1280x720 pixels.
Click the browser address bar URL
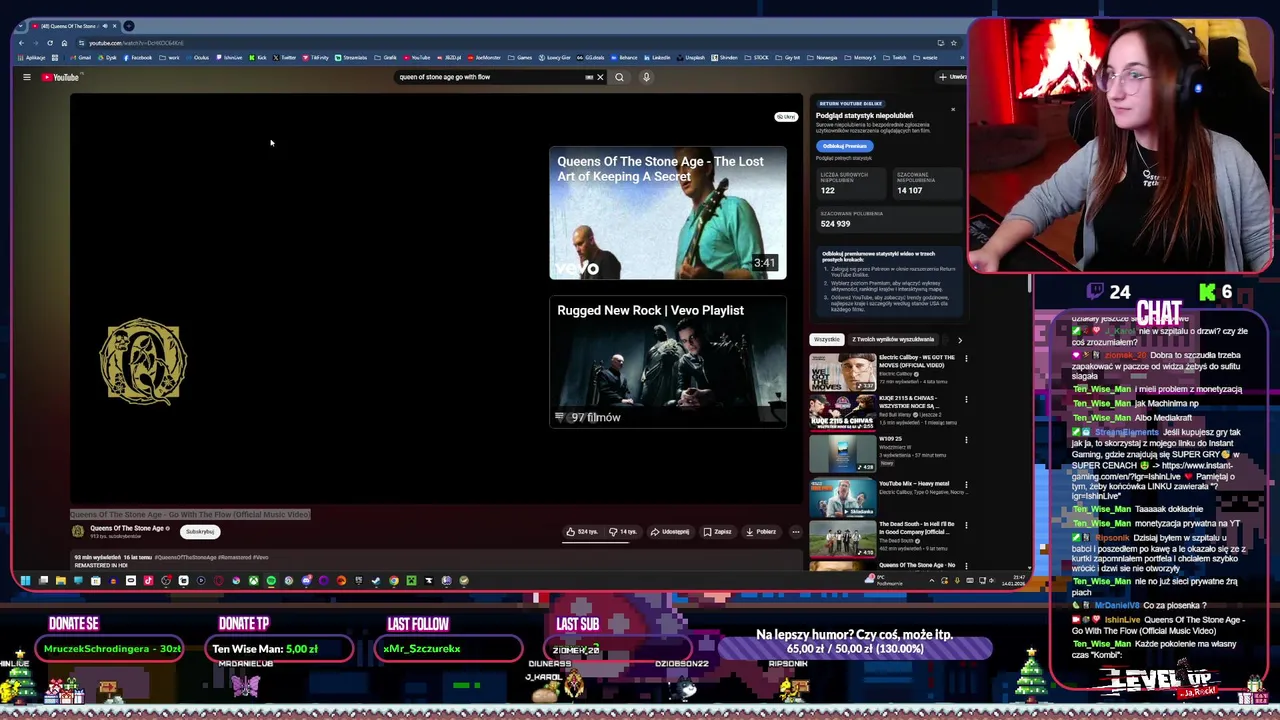pos(136,43)
